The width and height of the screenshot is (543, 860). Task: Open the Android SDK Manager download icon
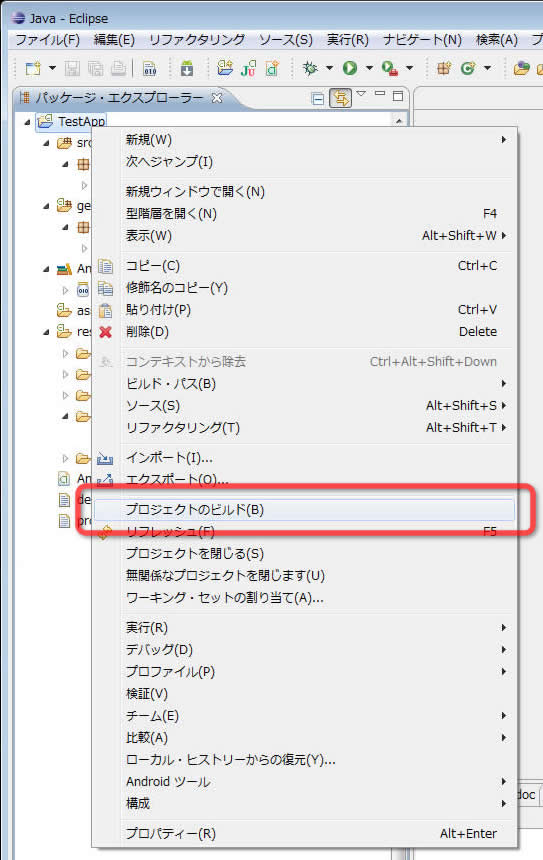187,69
